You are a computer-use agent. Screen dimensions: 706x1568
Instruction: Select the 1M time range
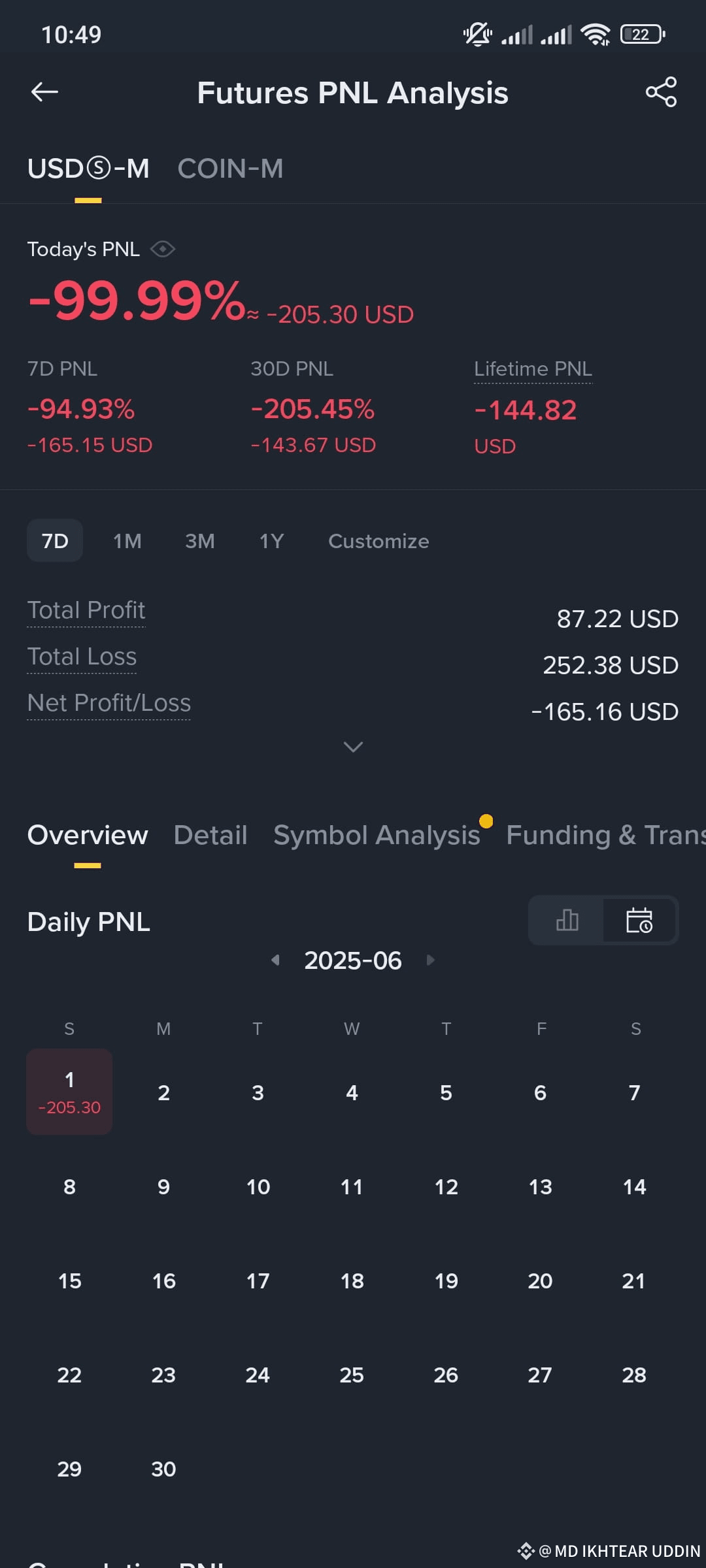tap(127, 541)
